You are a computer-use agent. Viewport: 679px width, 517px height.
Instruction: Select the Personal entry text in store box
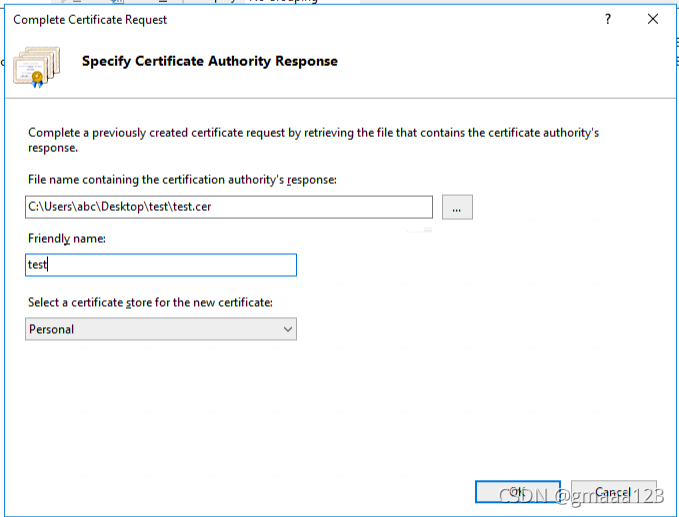[52, 330]
